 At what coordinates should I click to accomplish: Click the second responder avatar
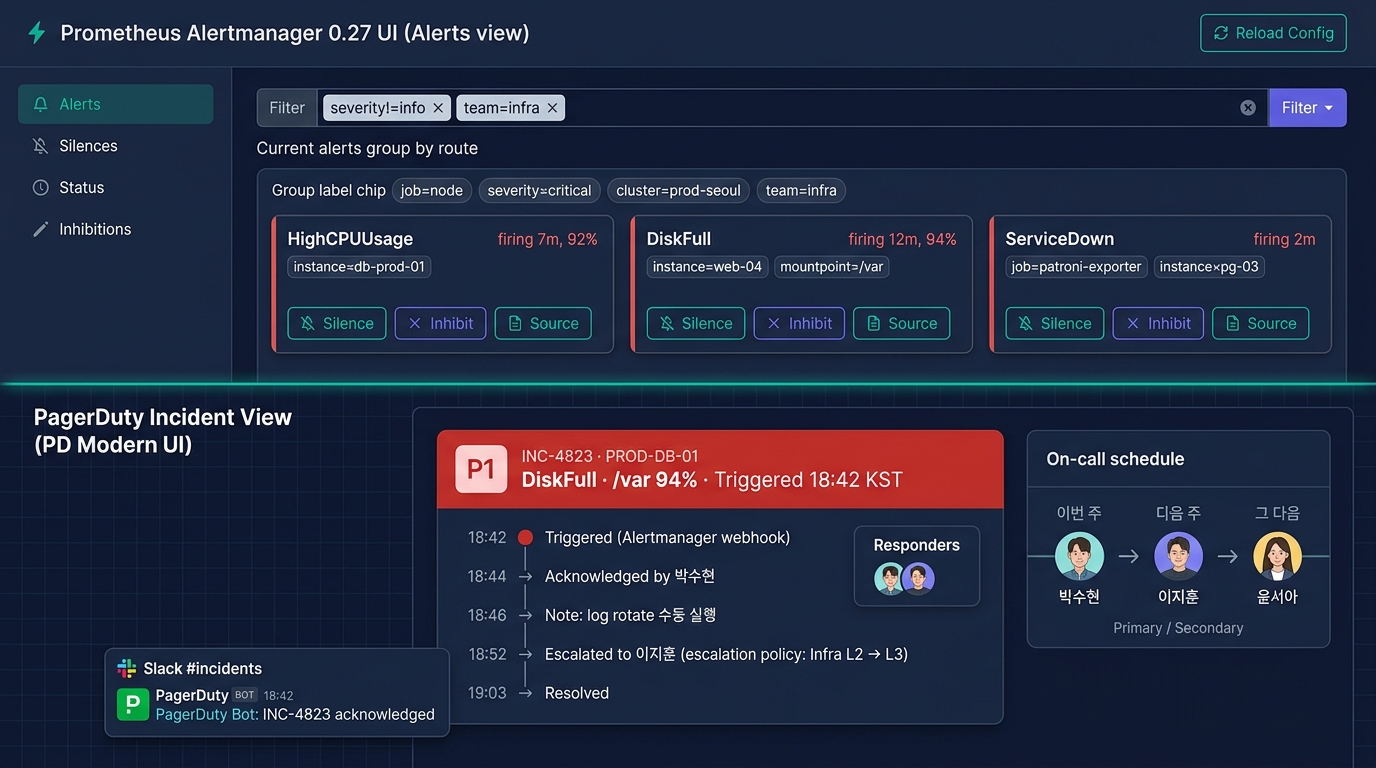click(918, 578)
